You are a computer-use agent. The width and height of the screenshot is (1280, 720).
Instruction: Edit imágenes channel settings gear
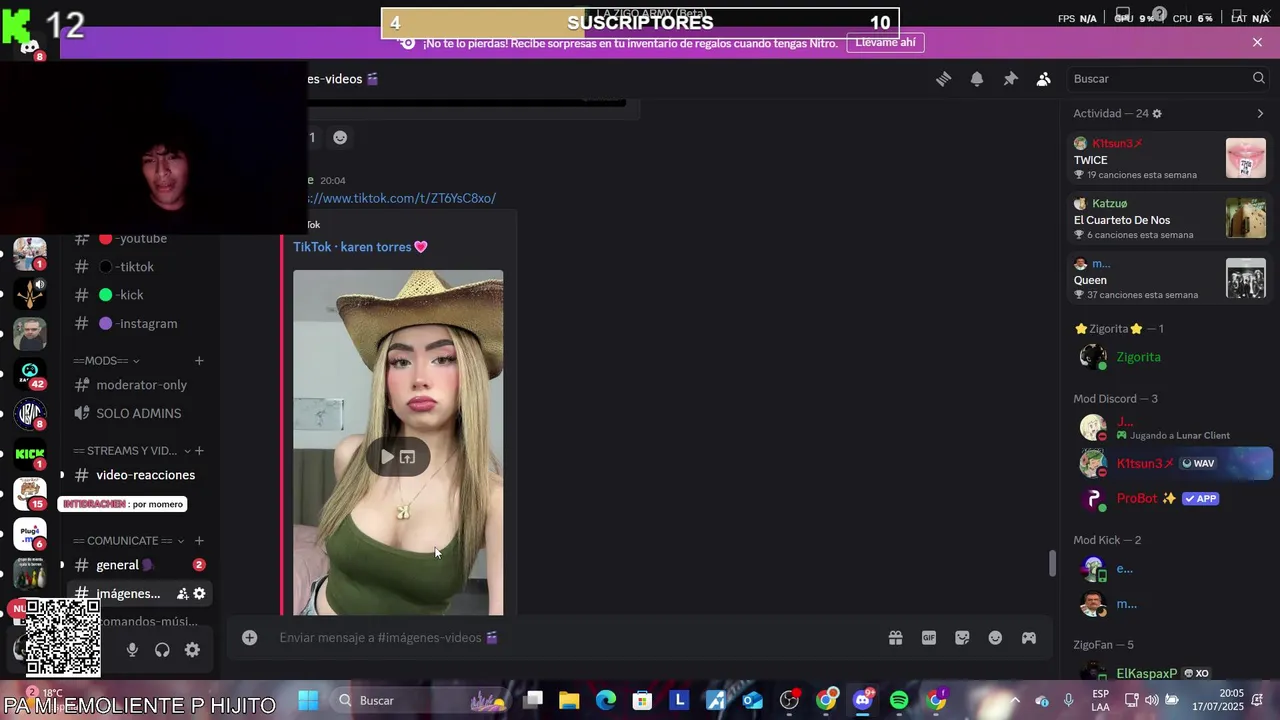(199, 593)
